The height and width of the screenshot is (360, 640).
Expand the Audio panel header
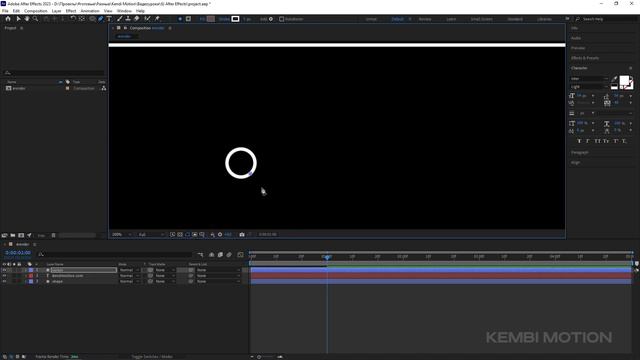point(576,38)
